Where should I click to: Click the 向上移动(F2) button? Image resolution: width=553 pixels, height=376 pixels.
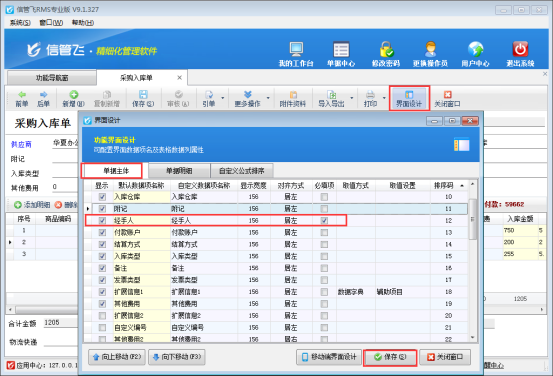tap(117, 357)
